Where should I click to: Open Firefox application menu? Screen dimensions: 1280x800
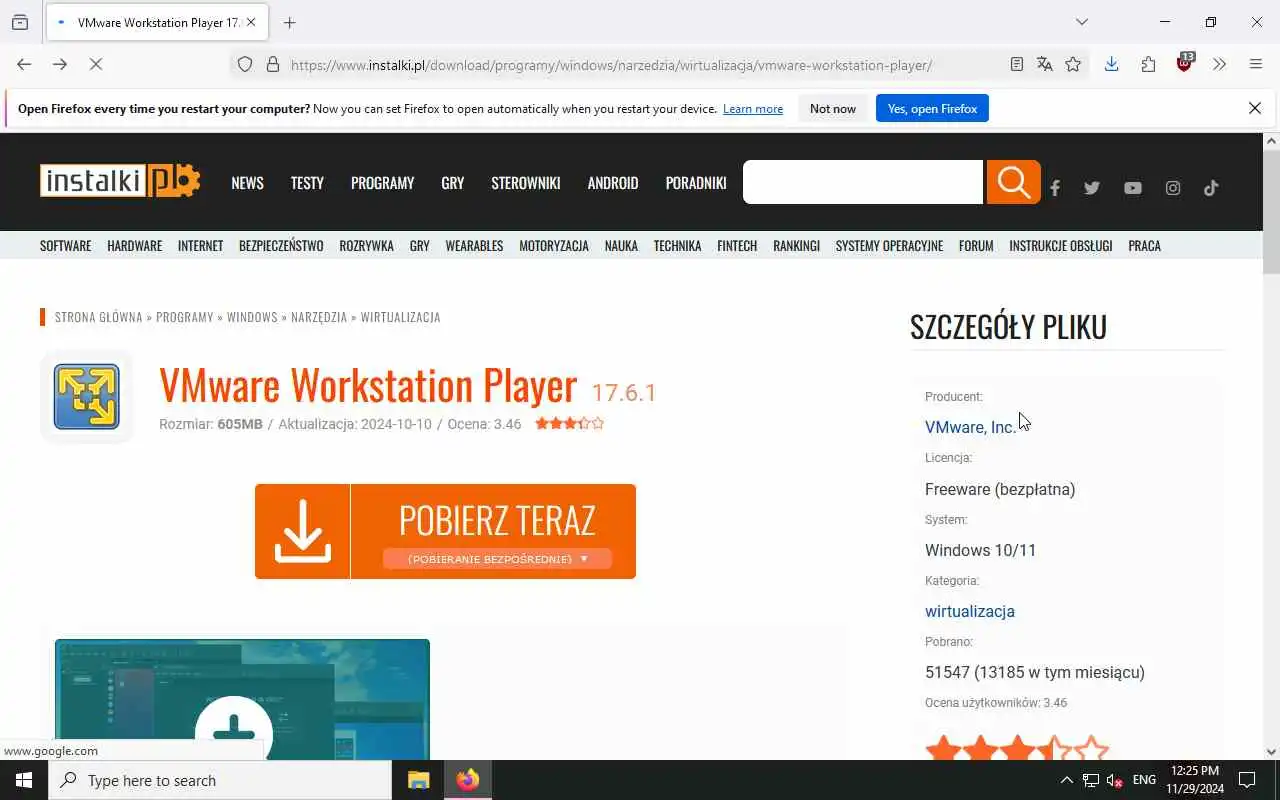(1256, 64)
